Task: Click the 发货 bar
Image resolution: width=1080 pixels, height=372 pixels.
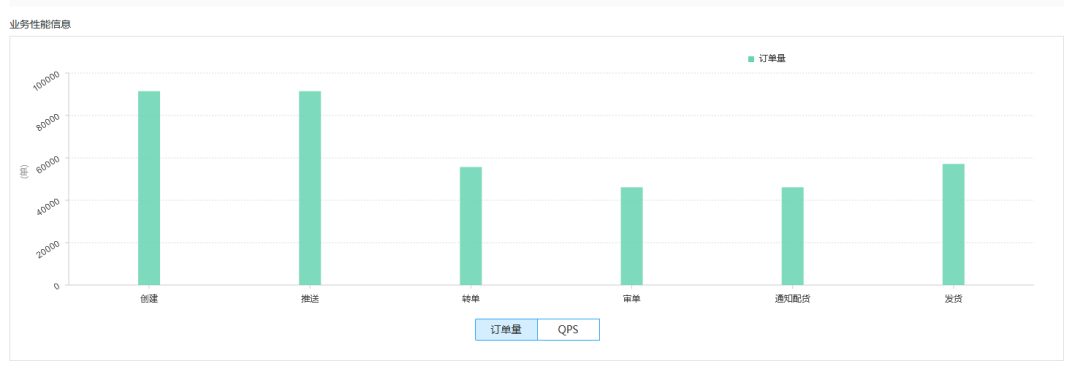Action: tap(953, 225)
